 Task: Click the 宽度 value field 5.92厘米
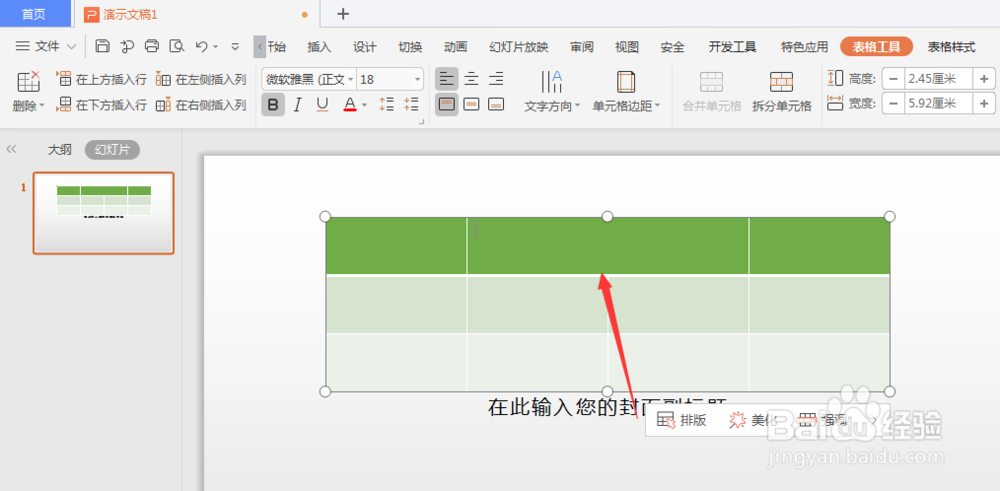coord(938,103)
